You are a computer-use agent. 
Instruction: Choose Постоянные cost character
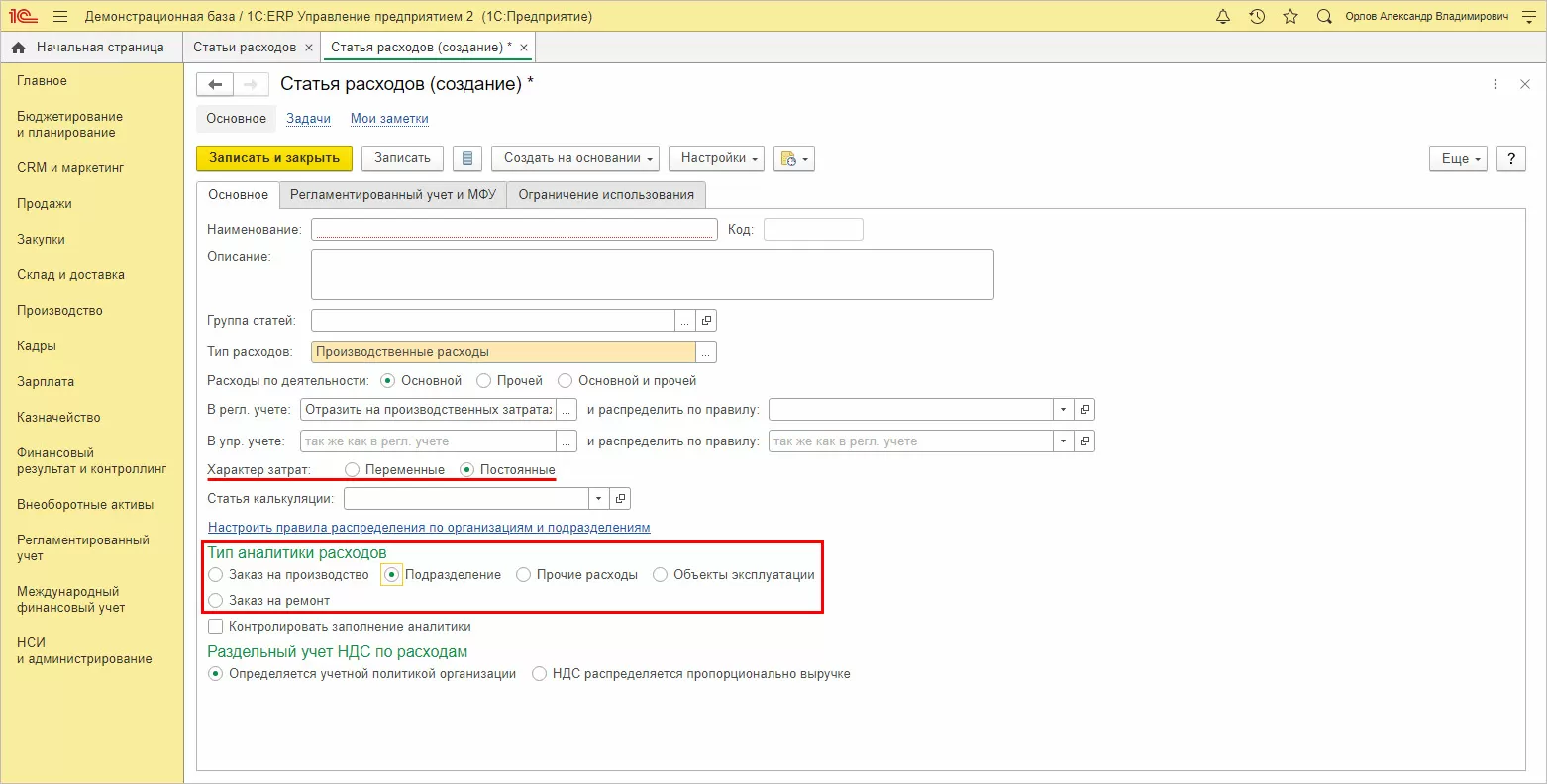pyautogui.click(x=467, y=470)
